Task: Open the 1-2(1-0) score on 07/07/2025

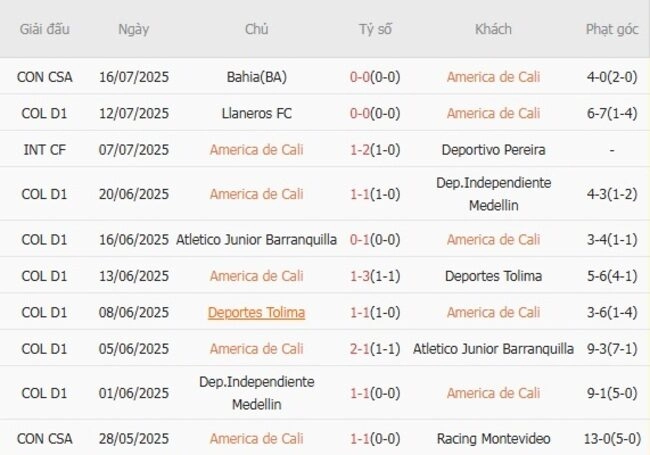Action: click(x=375, y=150)
